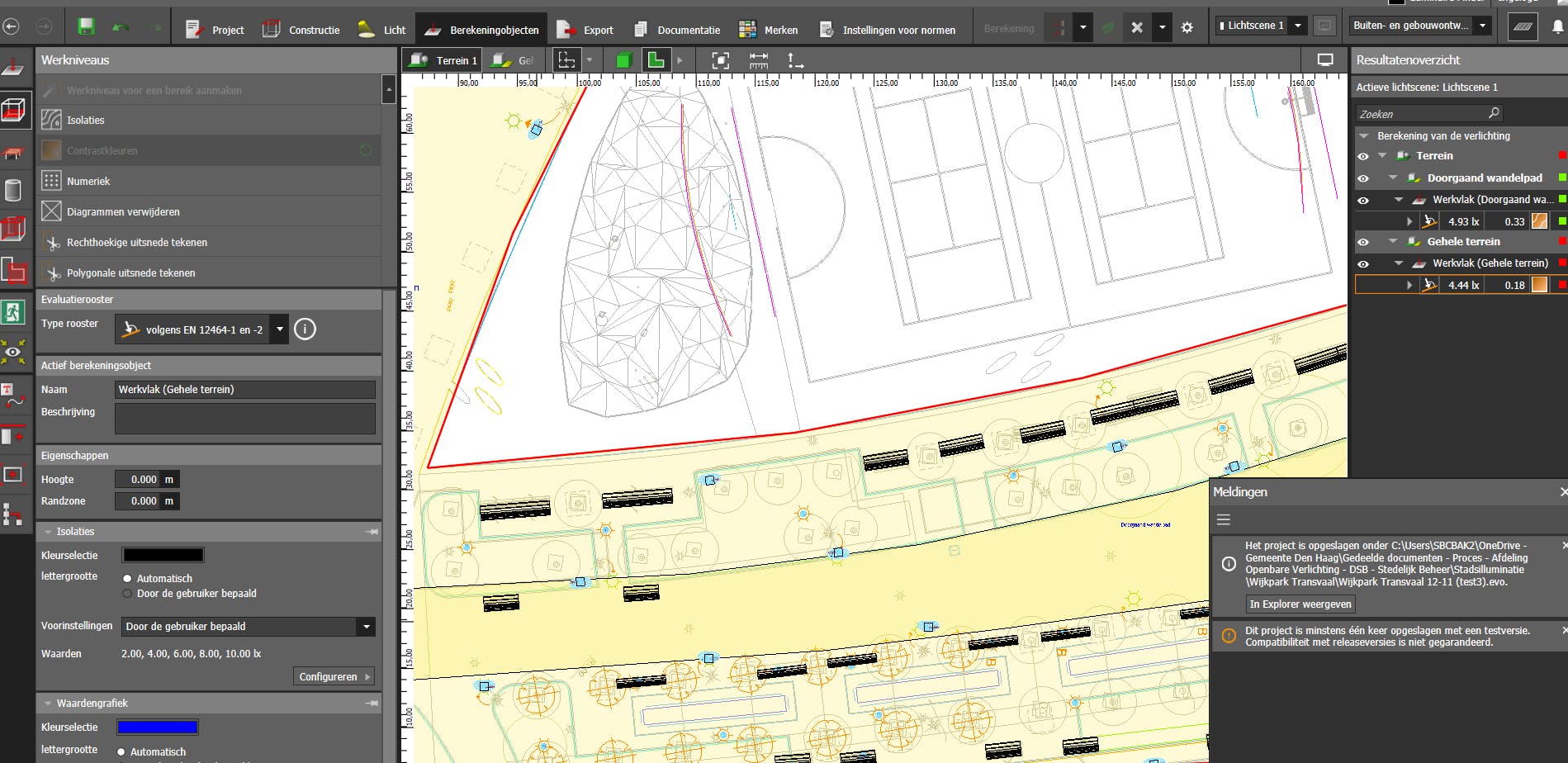Click In Explorer weergeven button
Screen dimensions: 1568x763
(1300, 604)
